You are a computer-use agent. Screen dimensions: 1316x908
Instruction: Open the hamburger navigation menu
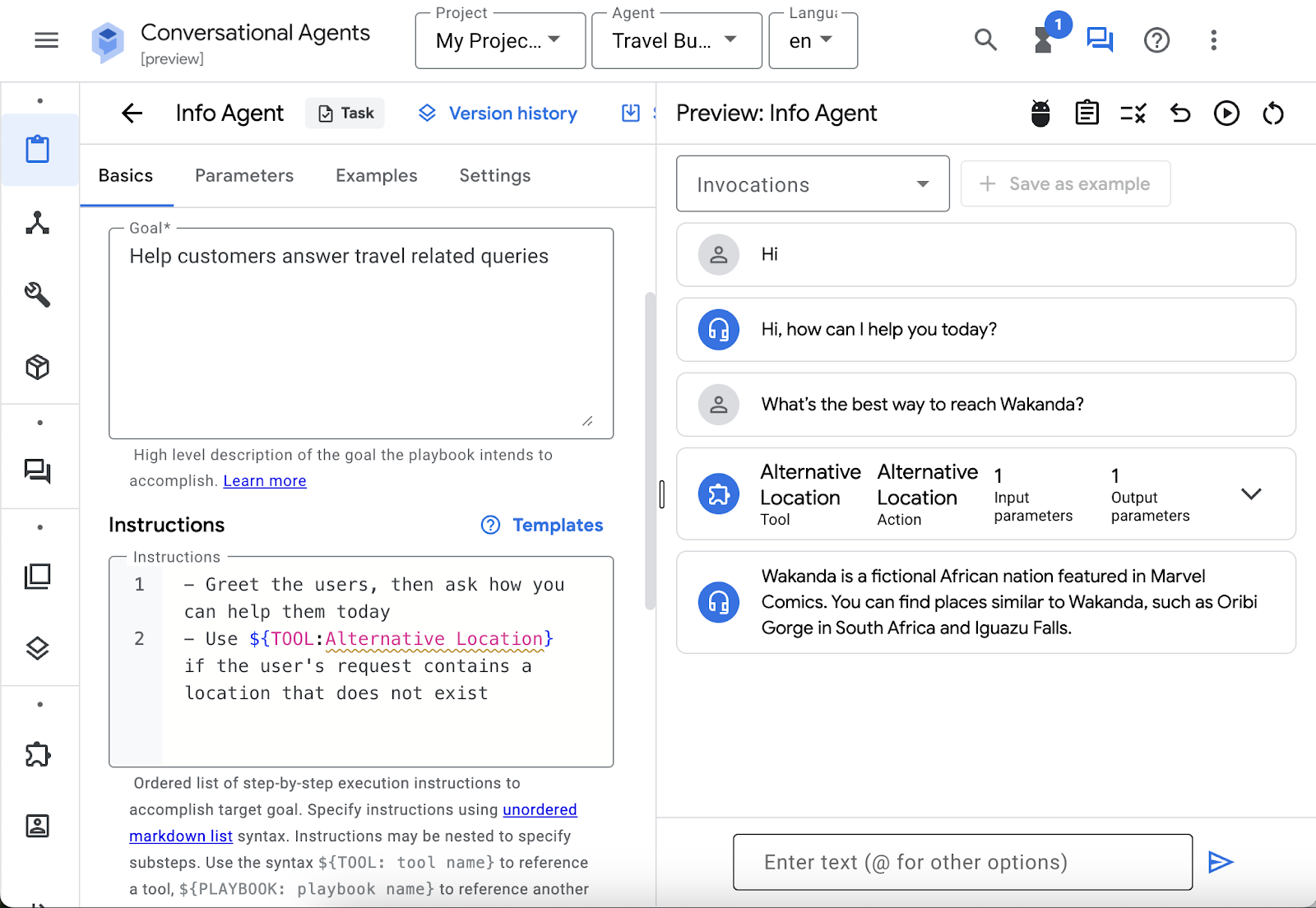point(46,40)
